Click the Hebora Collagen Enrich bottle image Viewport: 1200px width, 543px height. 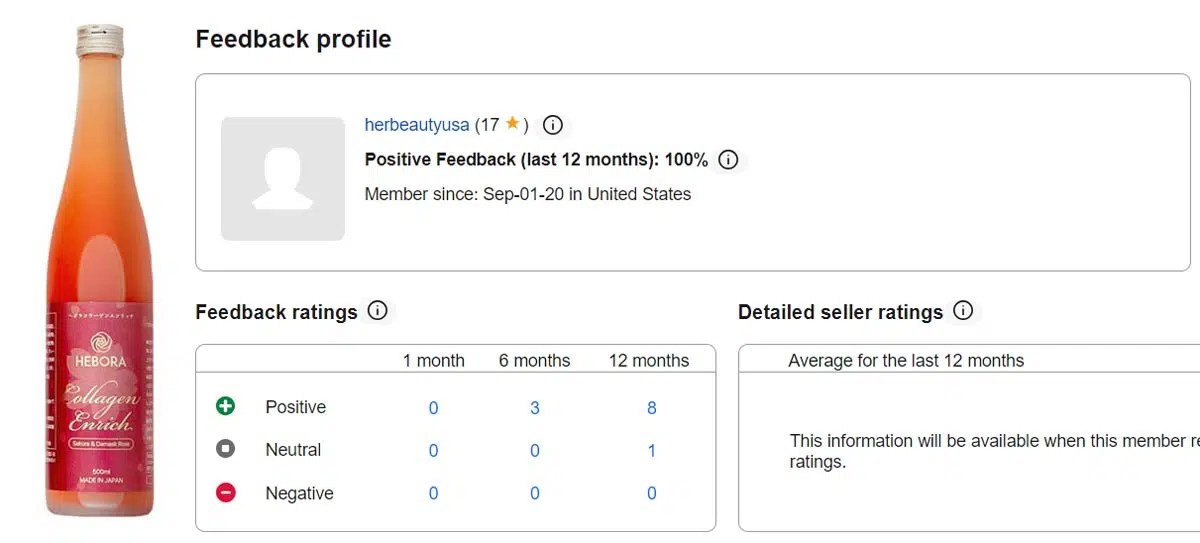pyautogui.click(x=99, y=271)
